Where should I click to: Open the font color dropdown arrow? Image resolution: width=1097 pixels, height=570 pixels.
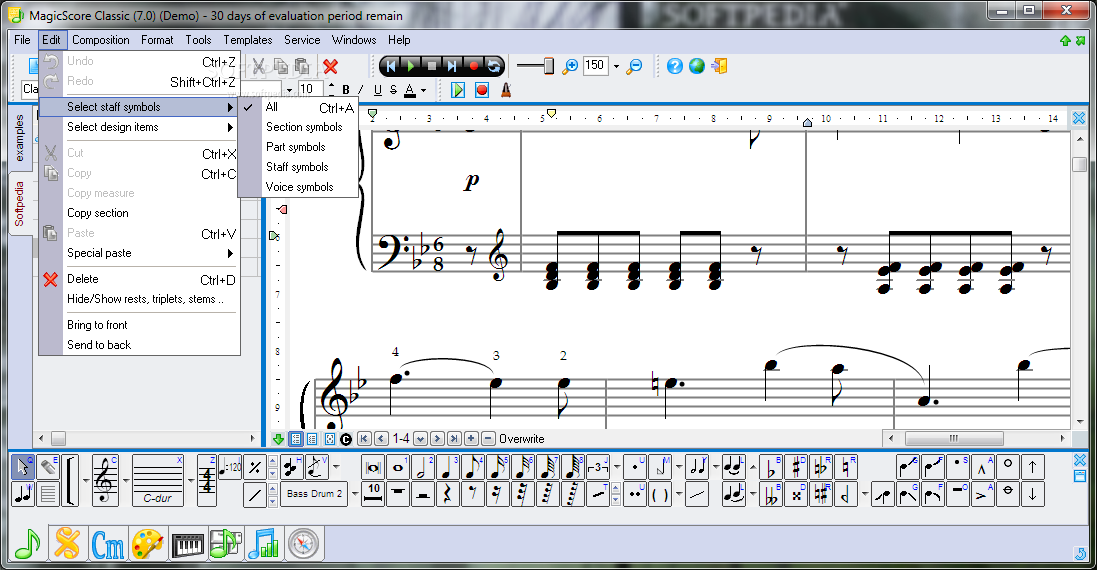pyautogui.click(x=423, y=90)
